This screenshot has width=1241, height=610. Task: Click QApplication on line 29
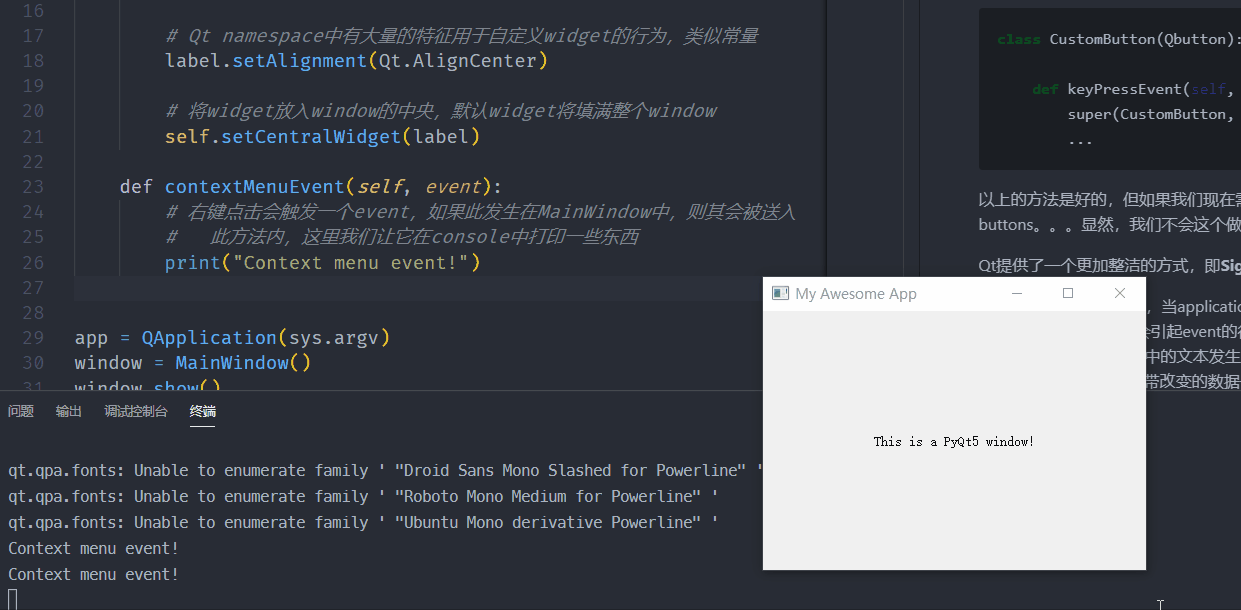pos(209,338)
